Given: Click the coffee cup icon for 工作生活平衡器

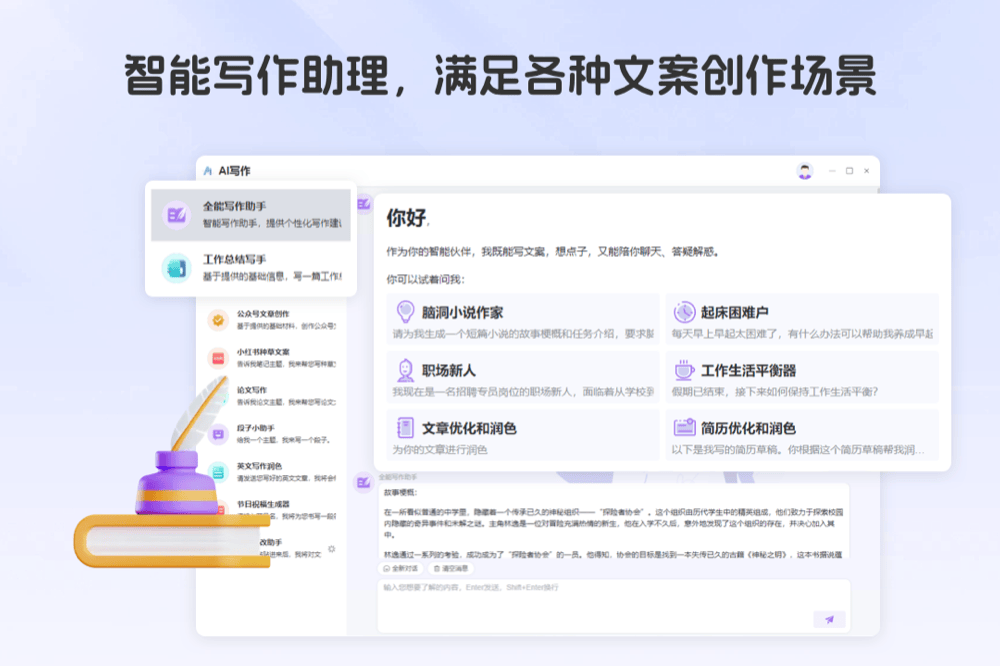Looking at the screenshot, I should [684, 370].
